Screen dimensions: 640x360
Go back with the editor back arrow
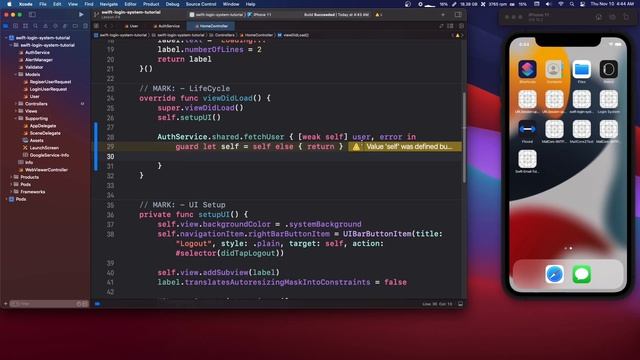point(106,26)
